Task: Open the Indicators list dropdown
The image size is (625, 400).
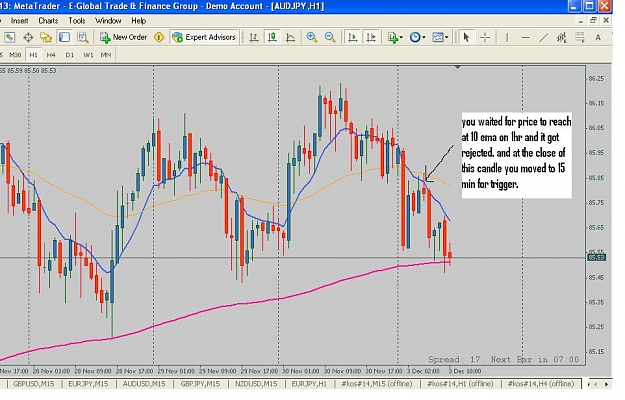Action: click(x=395, y=37)
